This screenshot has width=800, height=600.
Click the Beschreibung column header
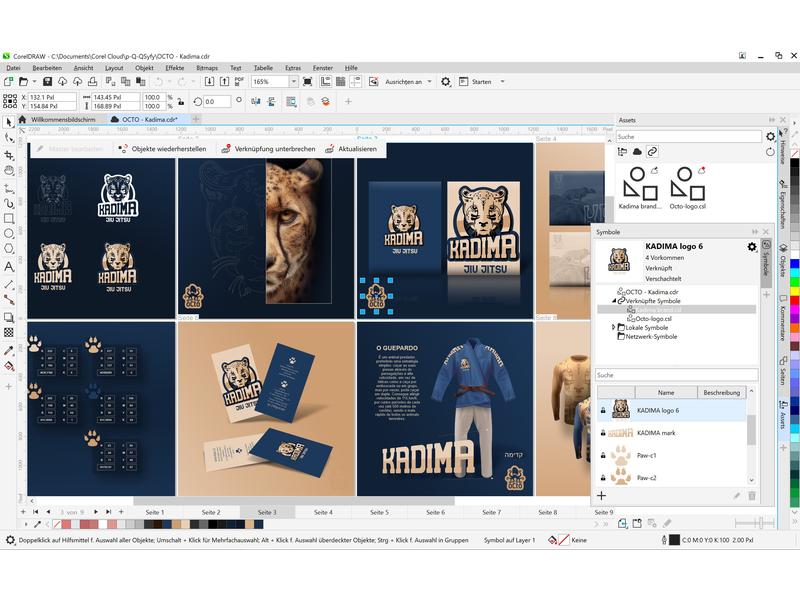[x=721, y=392]
